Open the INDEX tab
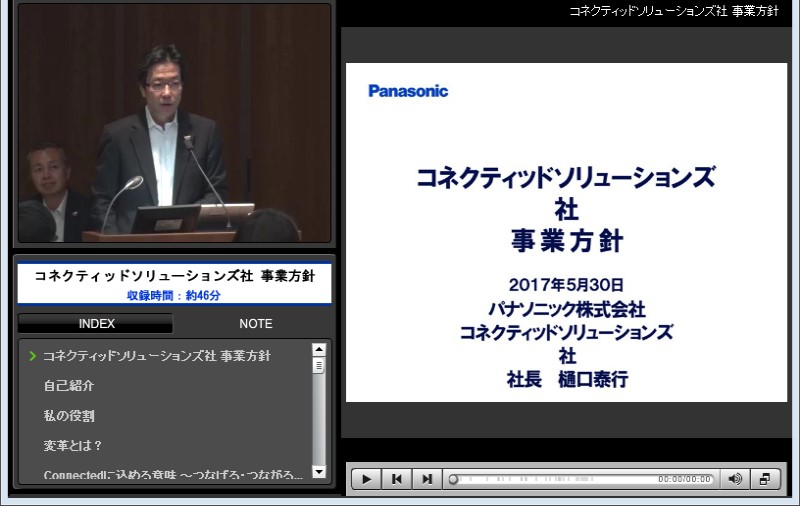This screenshot has width=800, height=506. (96, 323)
